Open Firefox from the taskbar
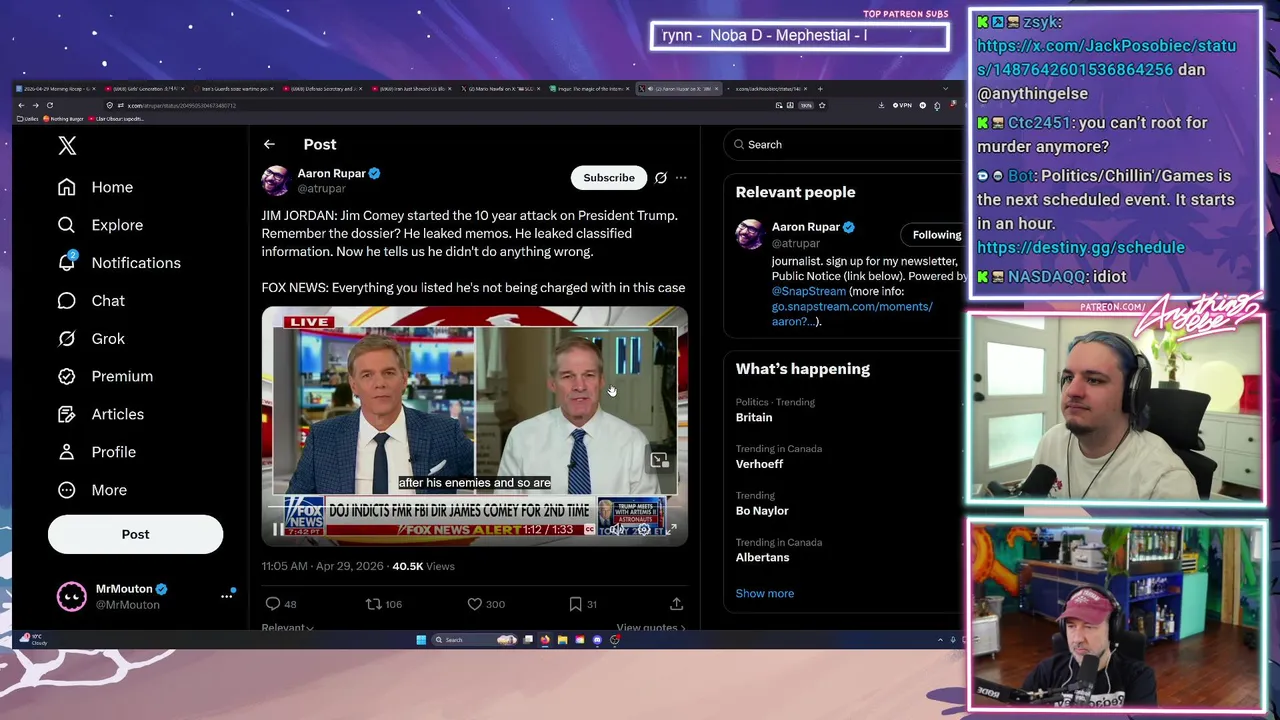The width and height of the screenshot is (1280, 720). click(545, 640)
